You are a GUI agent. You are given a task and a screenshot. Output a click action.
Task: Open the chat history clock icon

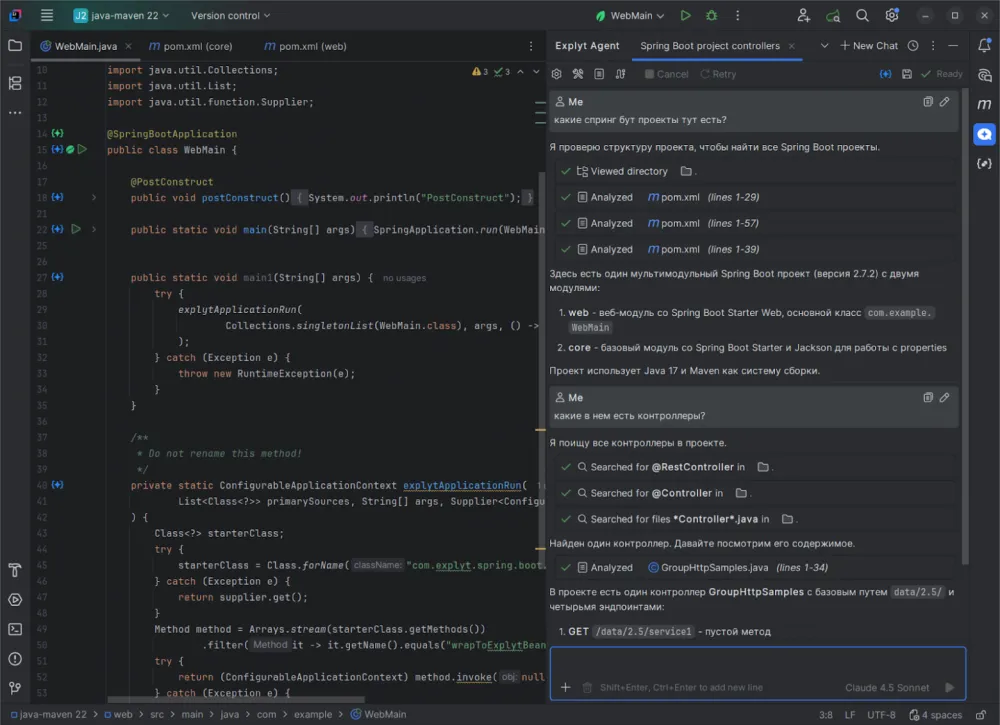click(x=913, y=46)
